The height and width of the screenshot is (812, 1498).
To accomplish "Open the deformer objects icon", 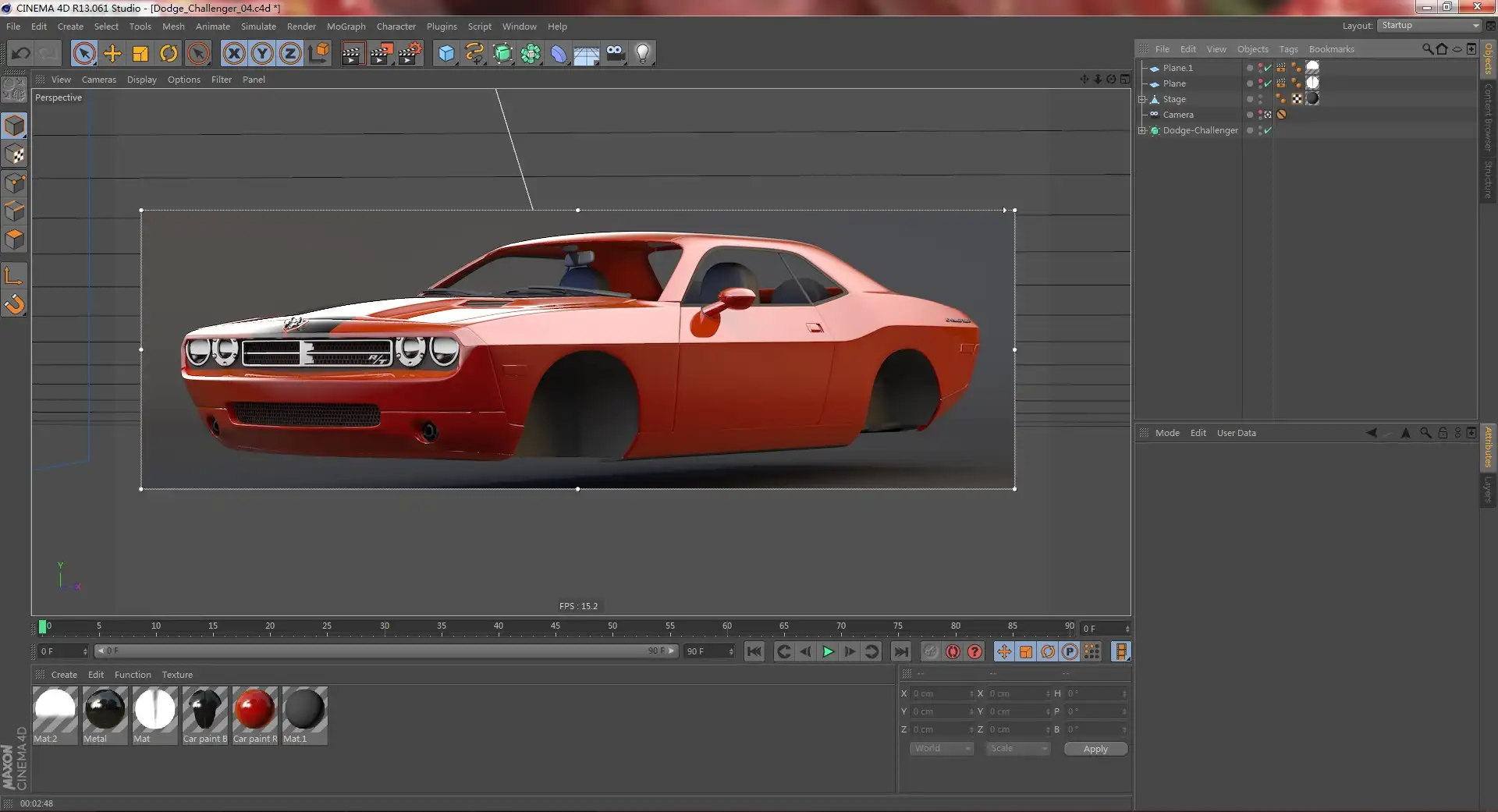I will [x=559, y=53].
